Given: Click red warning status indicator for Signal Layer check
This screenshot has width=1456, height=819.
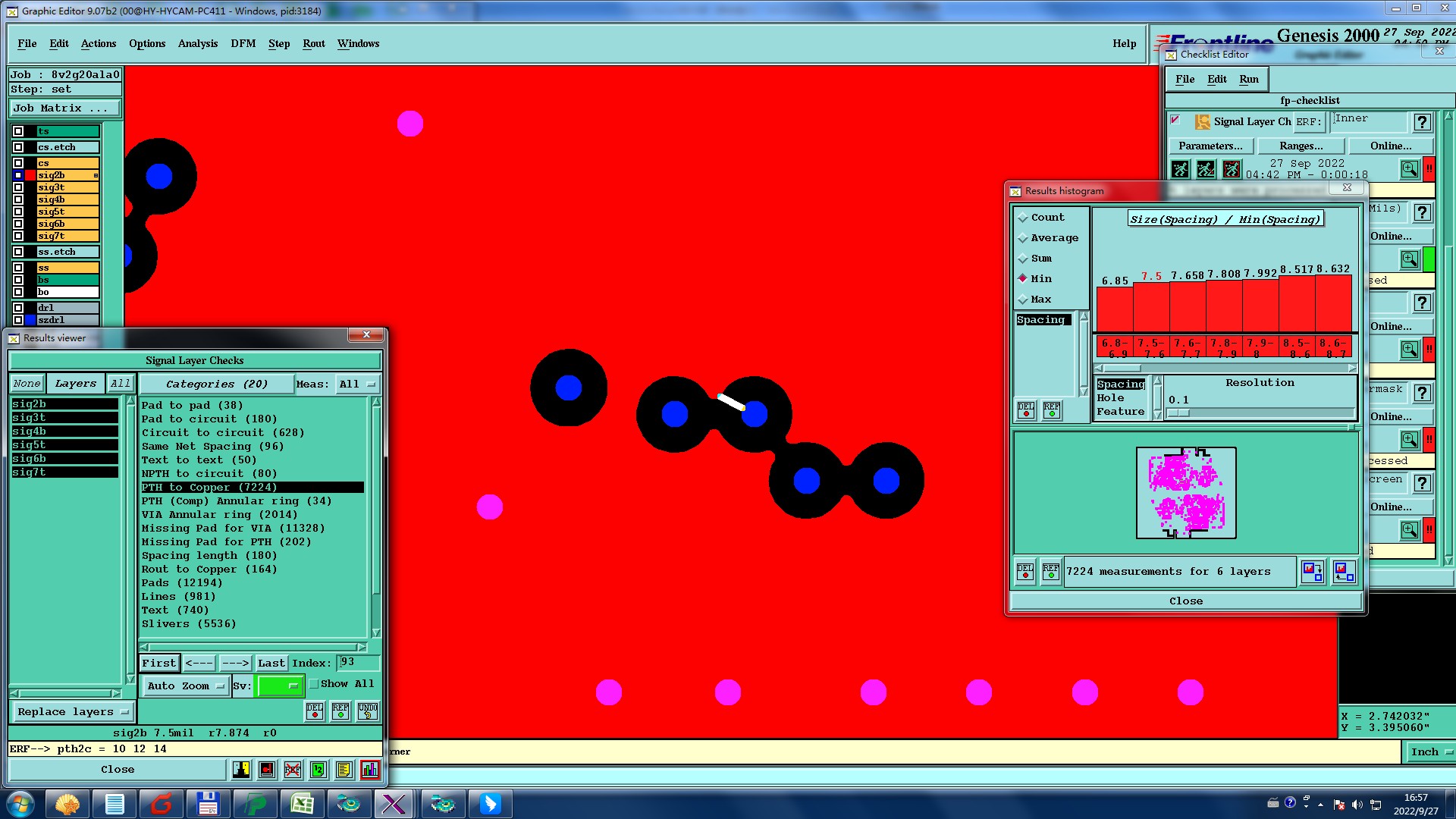Looking at the screenshot, I should (1429, 169).
